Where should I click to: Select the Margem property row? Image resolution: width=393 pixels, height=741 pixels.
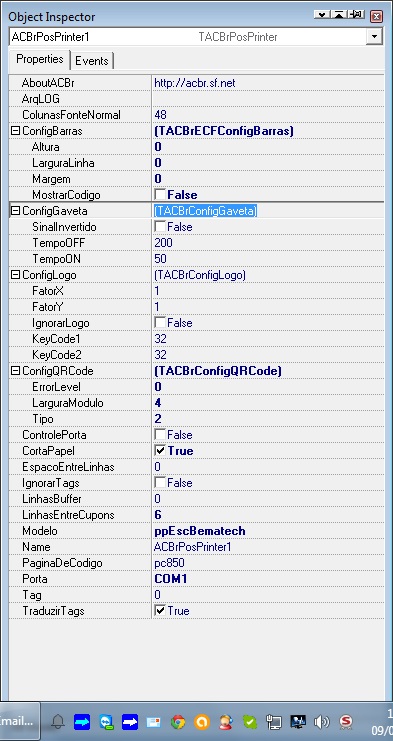[196, 179]
